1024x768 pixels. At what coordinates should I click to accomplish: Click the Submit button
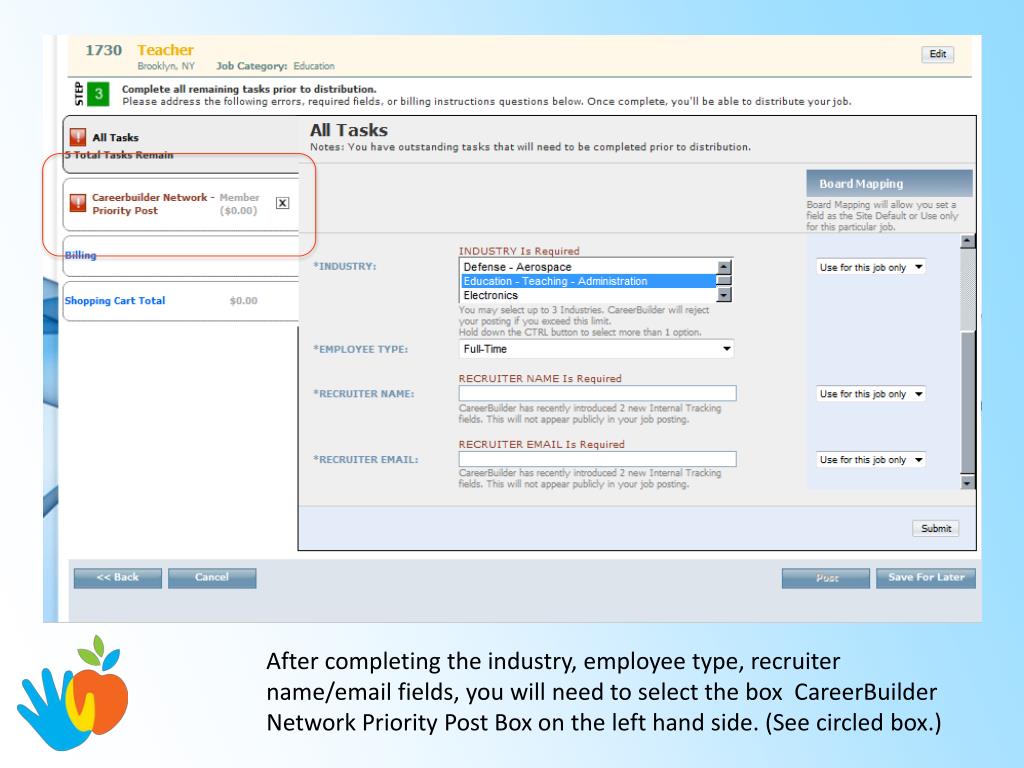click(x=936, y=528)
